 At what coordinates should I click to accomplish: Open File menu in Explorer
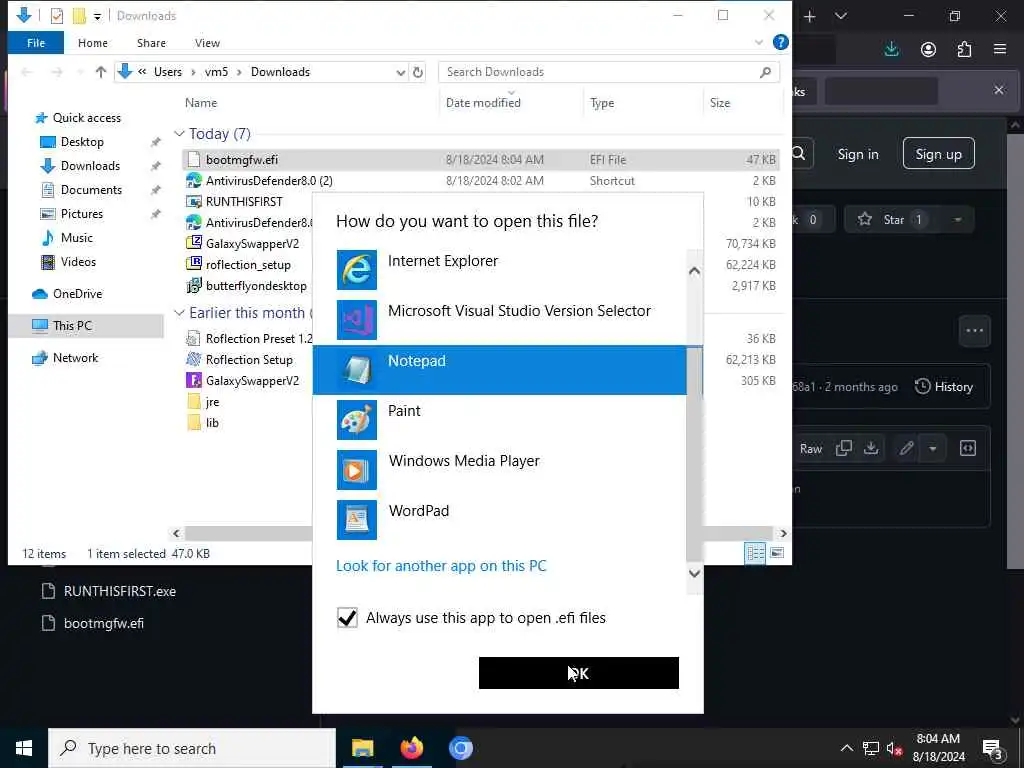[36, 42]
